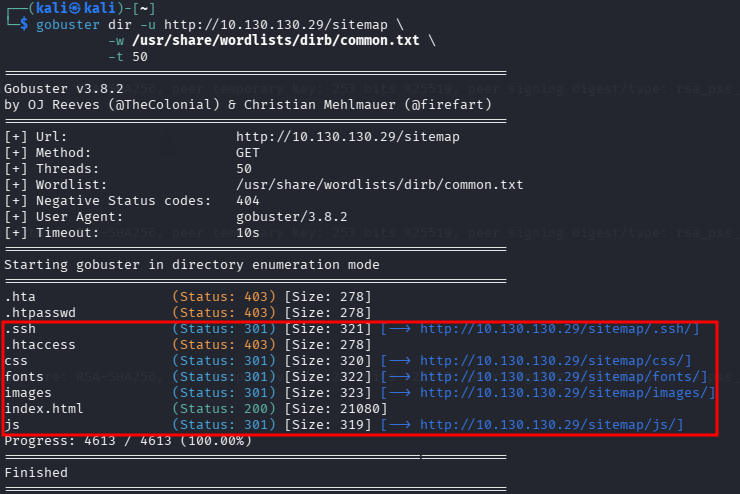Image resolution: width=740 pixels, height=494 pixels.
Task: Click the Negative Status codes value '404'
Action: pos(248,201)
